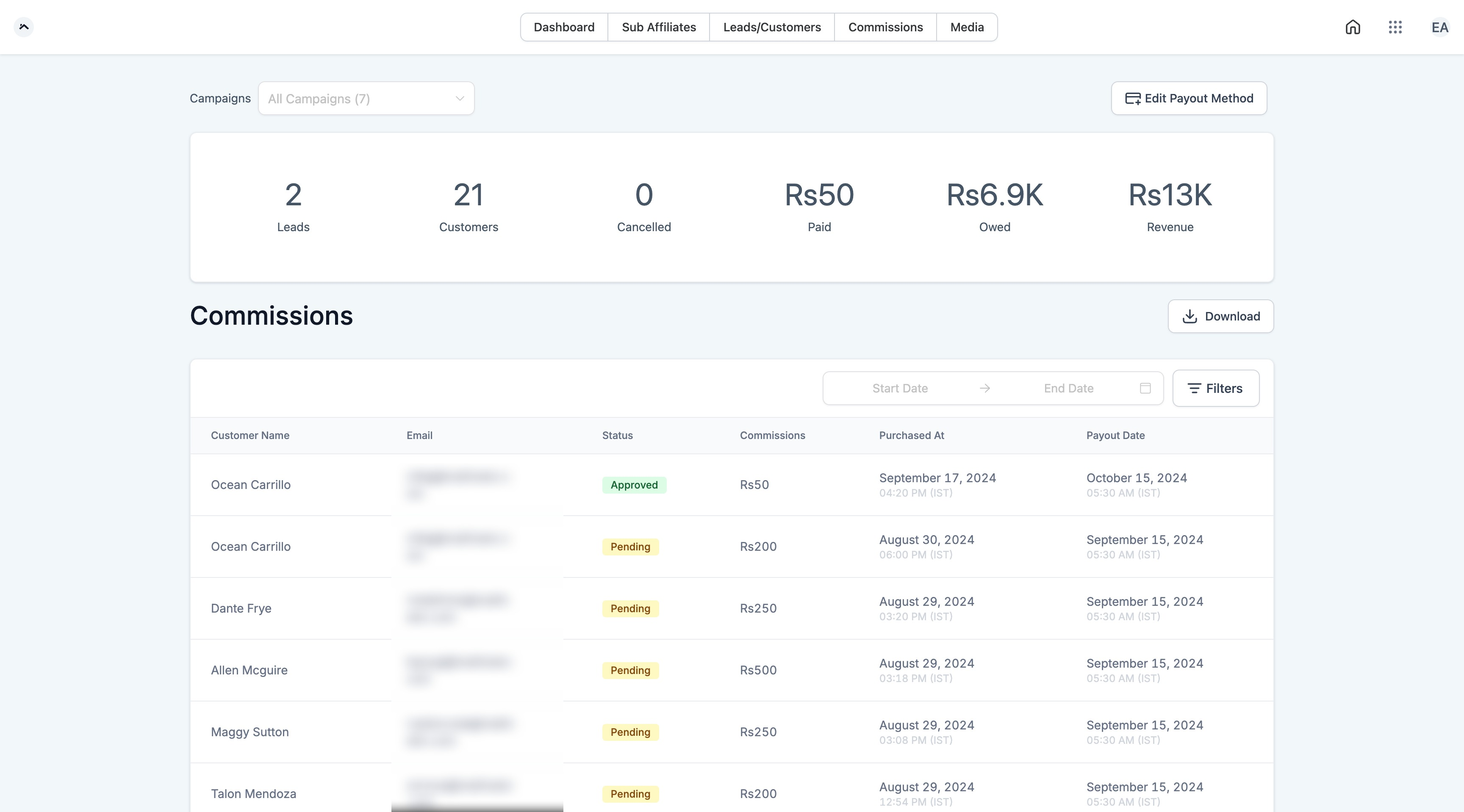Screen dimensions: 1464x812
Task: Open the apps grid menu icon
Action: point(1395,27)
